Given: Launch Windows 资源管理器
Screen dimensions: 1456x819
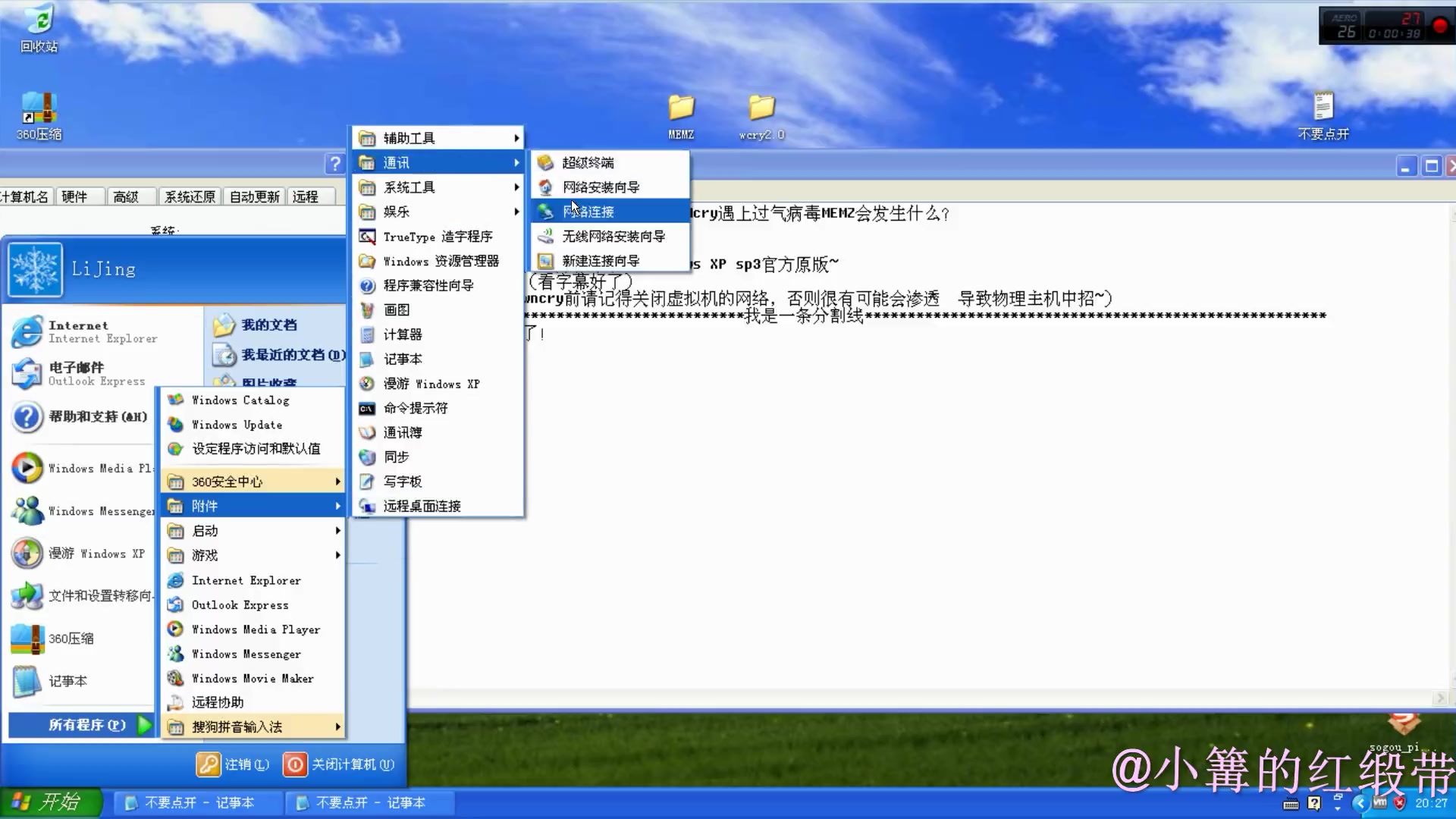Looking at the screenshot, I should 438,261.
